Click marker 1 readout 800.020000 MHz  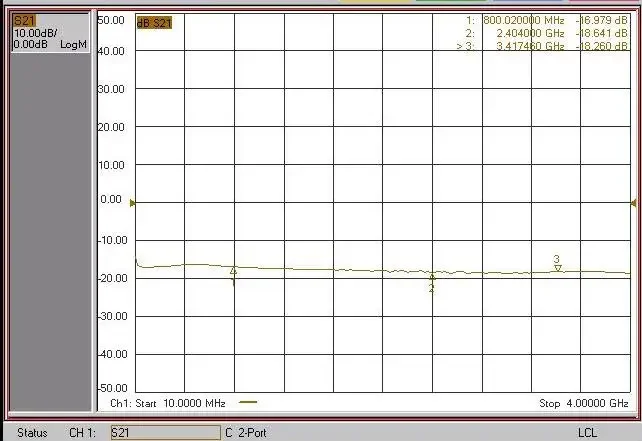tap(524, 20)
